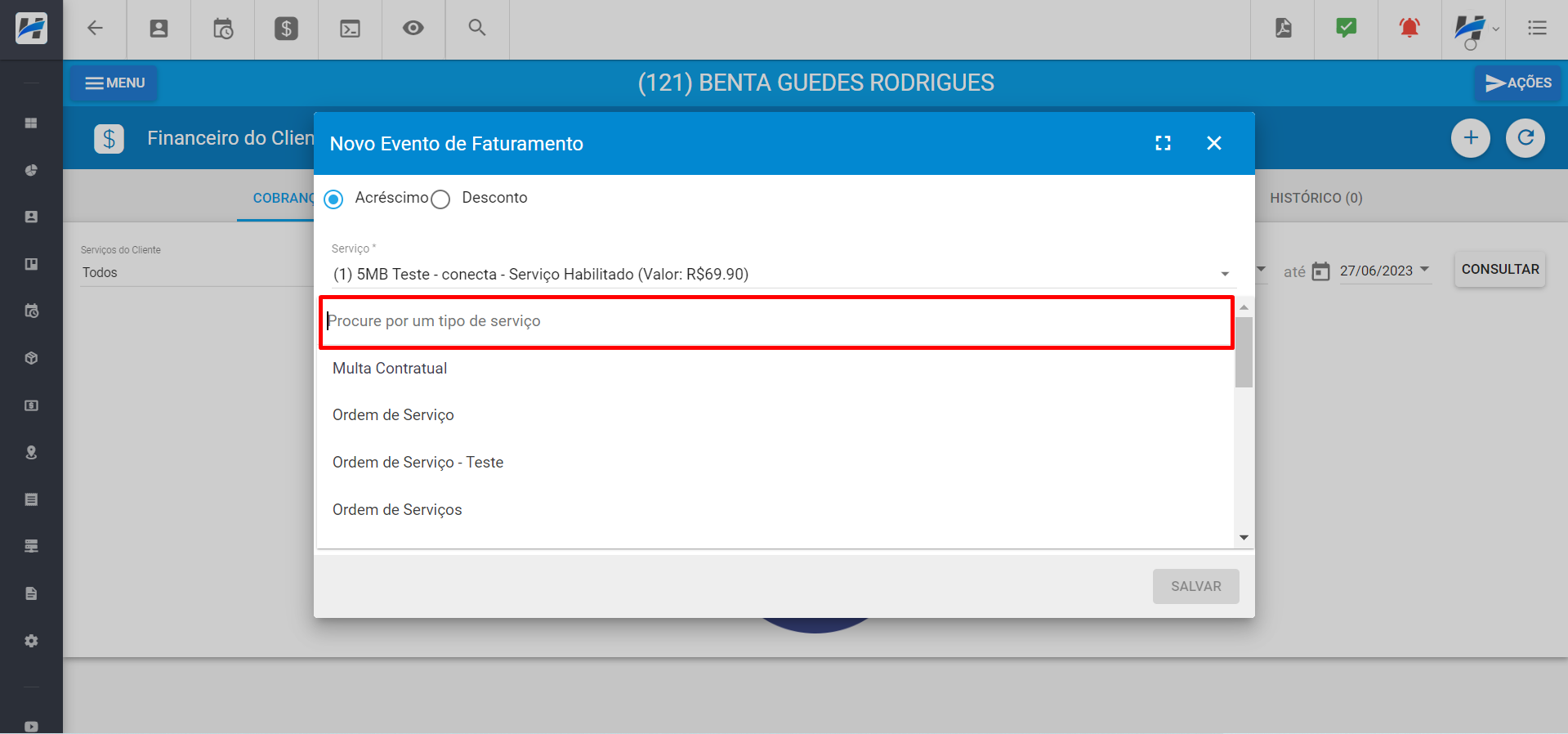Open the green chat check icon

[1346, 29]
